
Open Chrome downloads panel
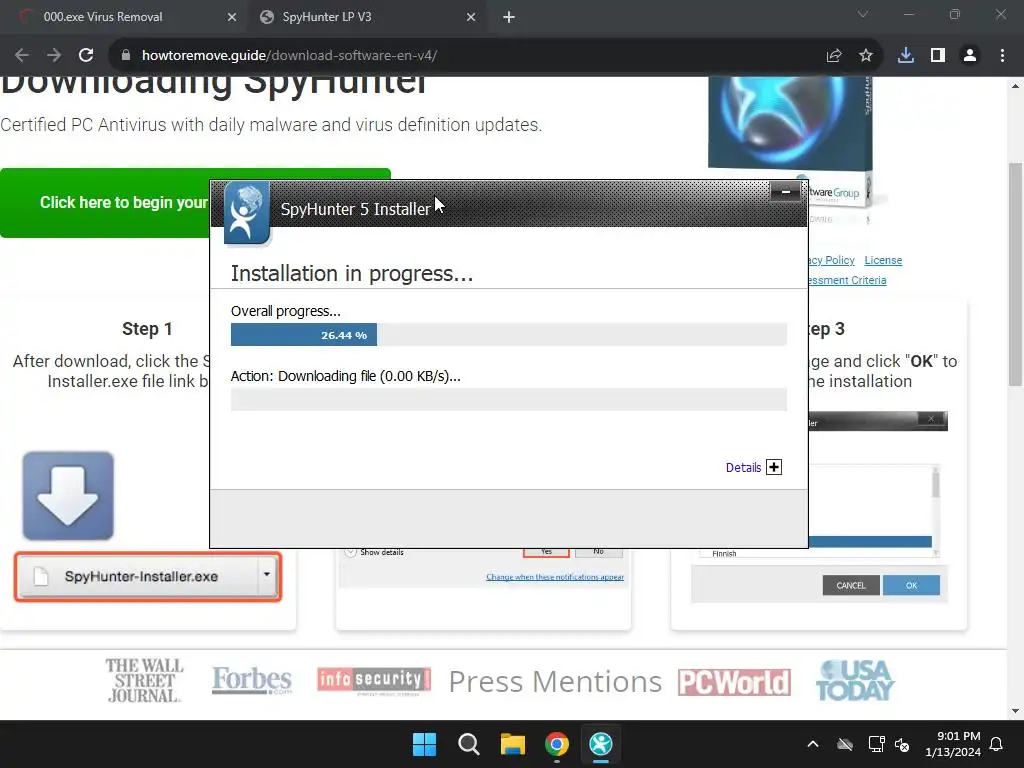pos(906,56)
